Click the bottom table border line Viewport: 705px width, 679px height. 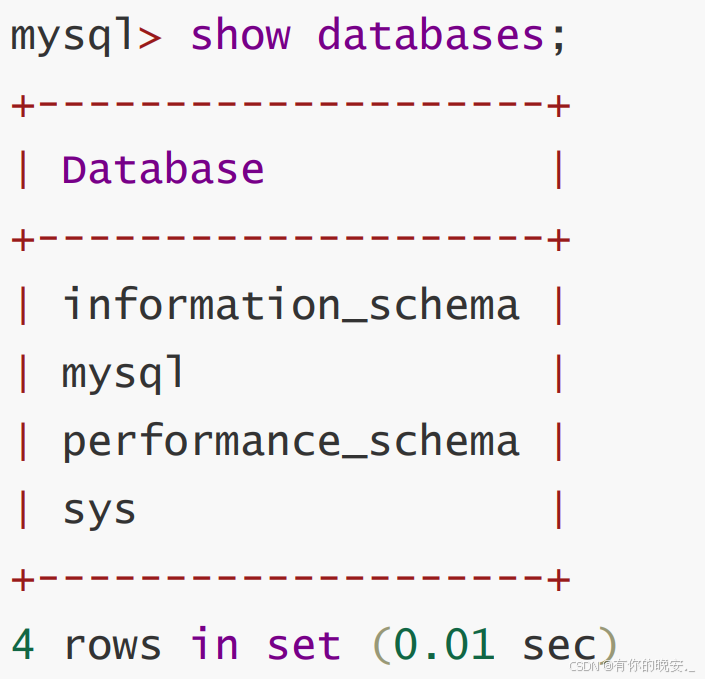pos(290,579)
